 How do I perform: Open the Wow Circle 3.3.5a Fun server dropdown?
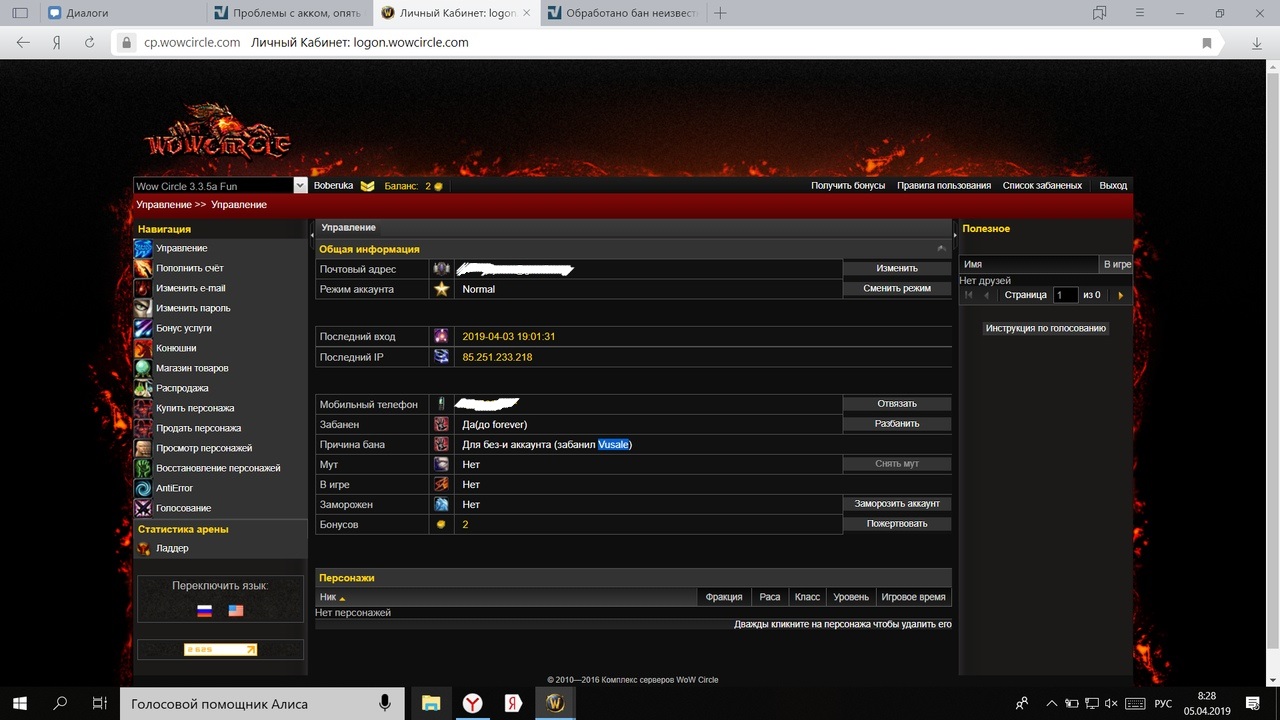tap(300, 186)
